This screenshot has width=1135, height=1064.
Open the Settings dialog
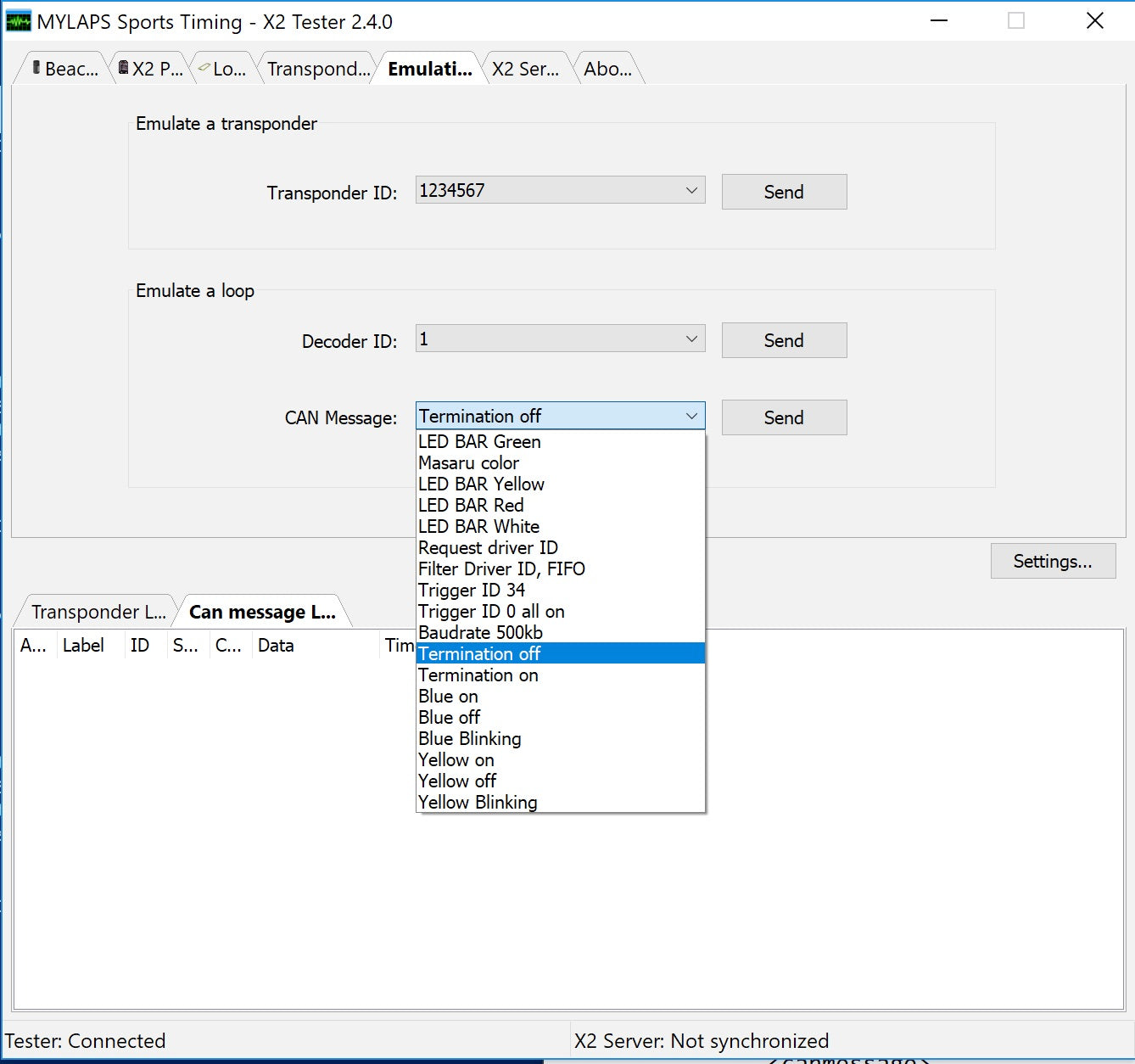point(1052,561)
